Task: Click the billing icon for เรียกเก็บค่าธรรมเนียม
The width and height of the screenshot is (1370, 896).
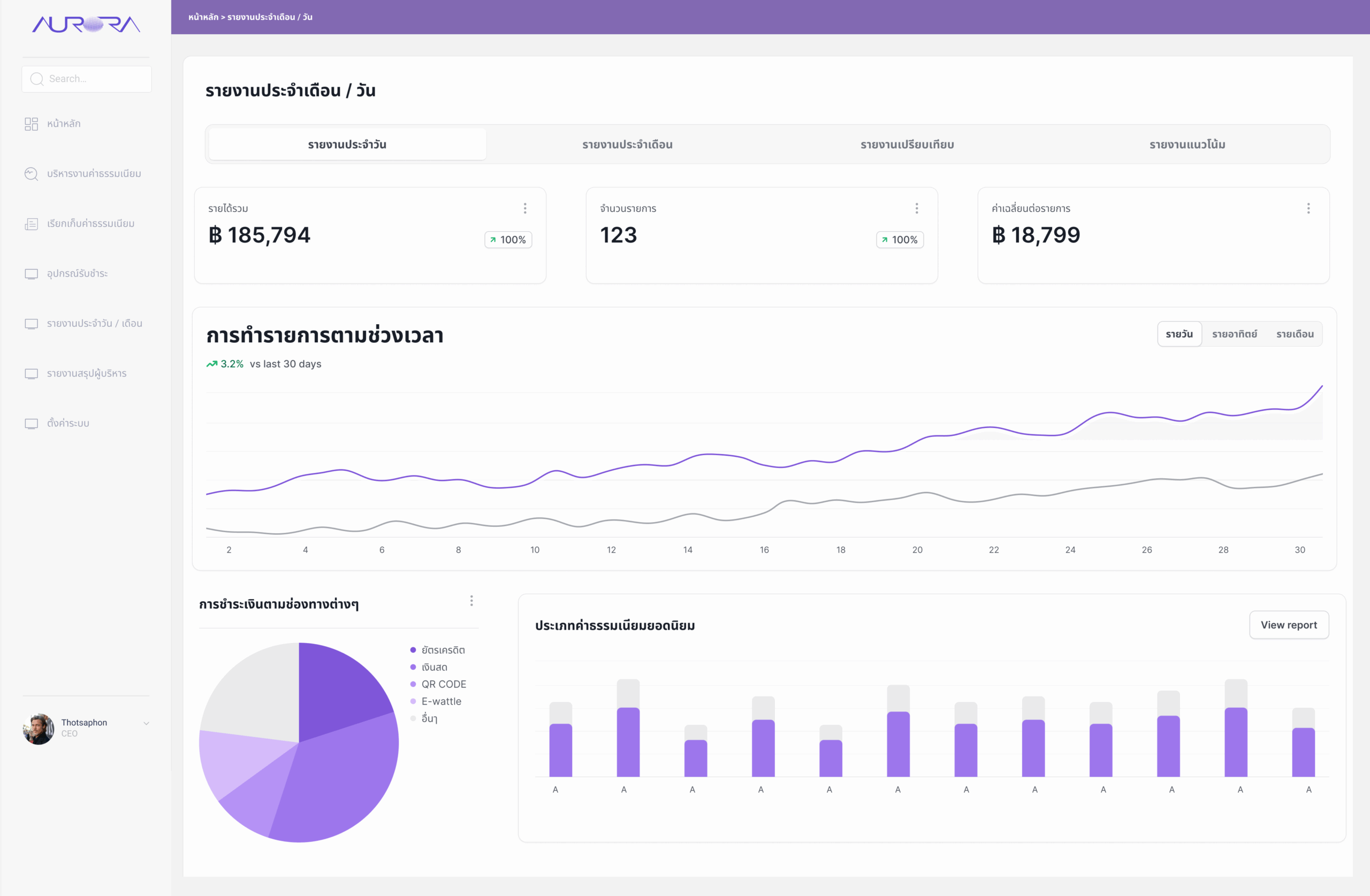Action: 31,224
